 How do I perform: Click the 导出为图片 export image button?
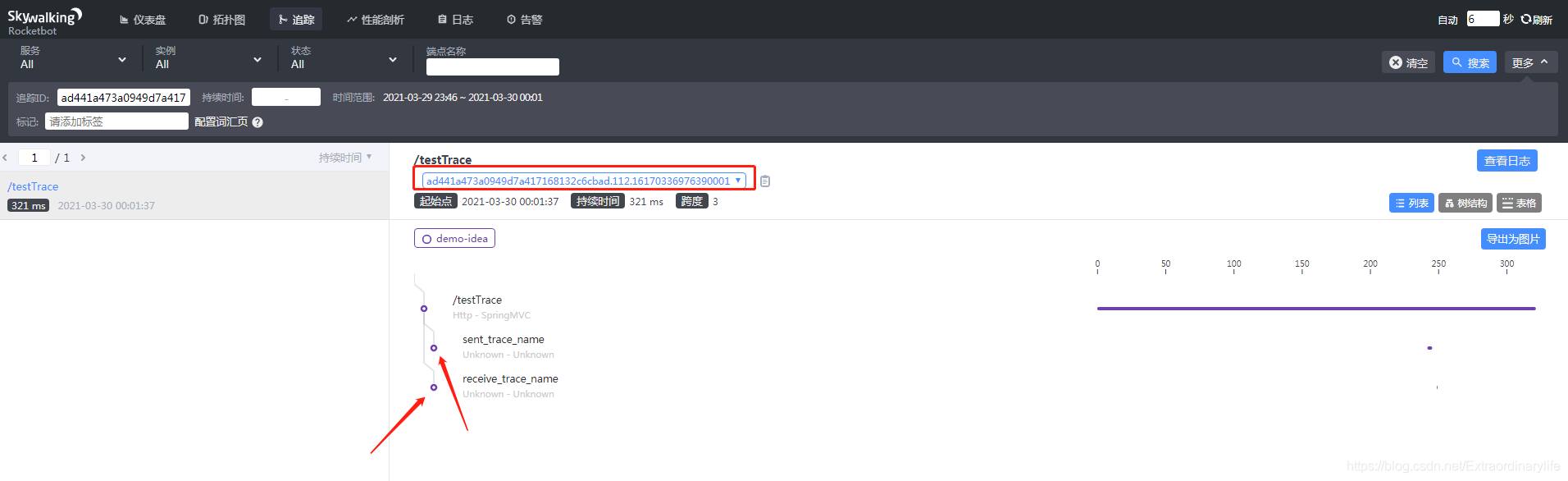(x=1513, y=239)
